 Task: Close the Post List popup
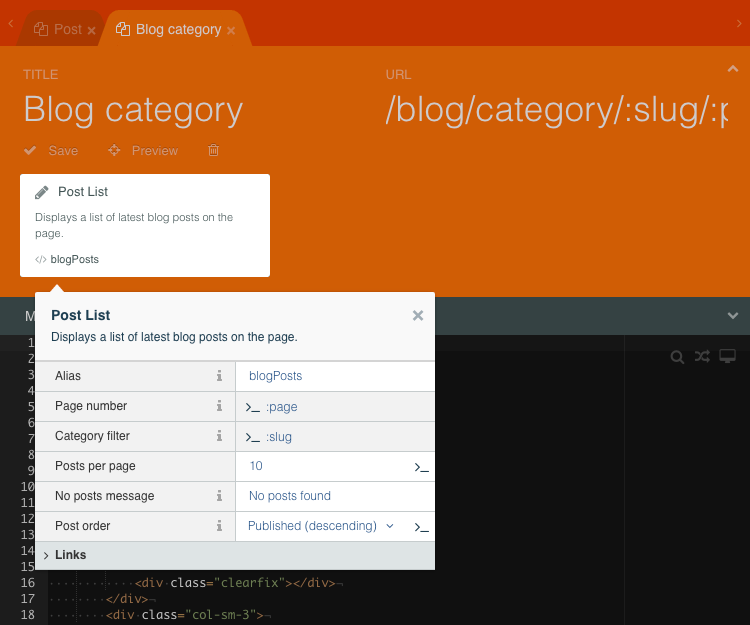click(x=418, y=316)
